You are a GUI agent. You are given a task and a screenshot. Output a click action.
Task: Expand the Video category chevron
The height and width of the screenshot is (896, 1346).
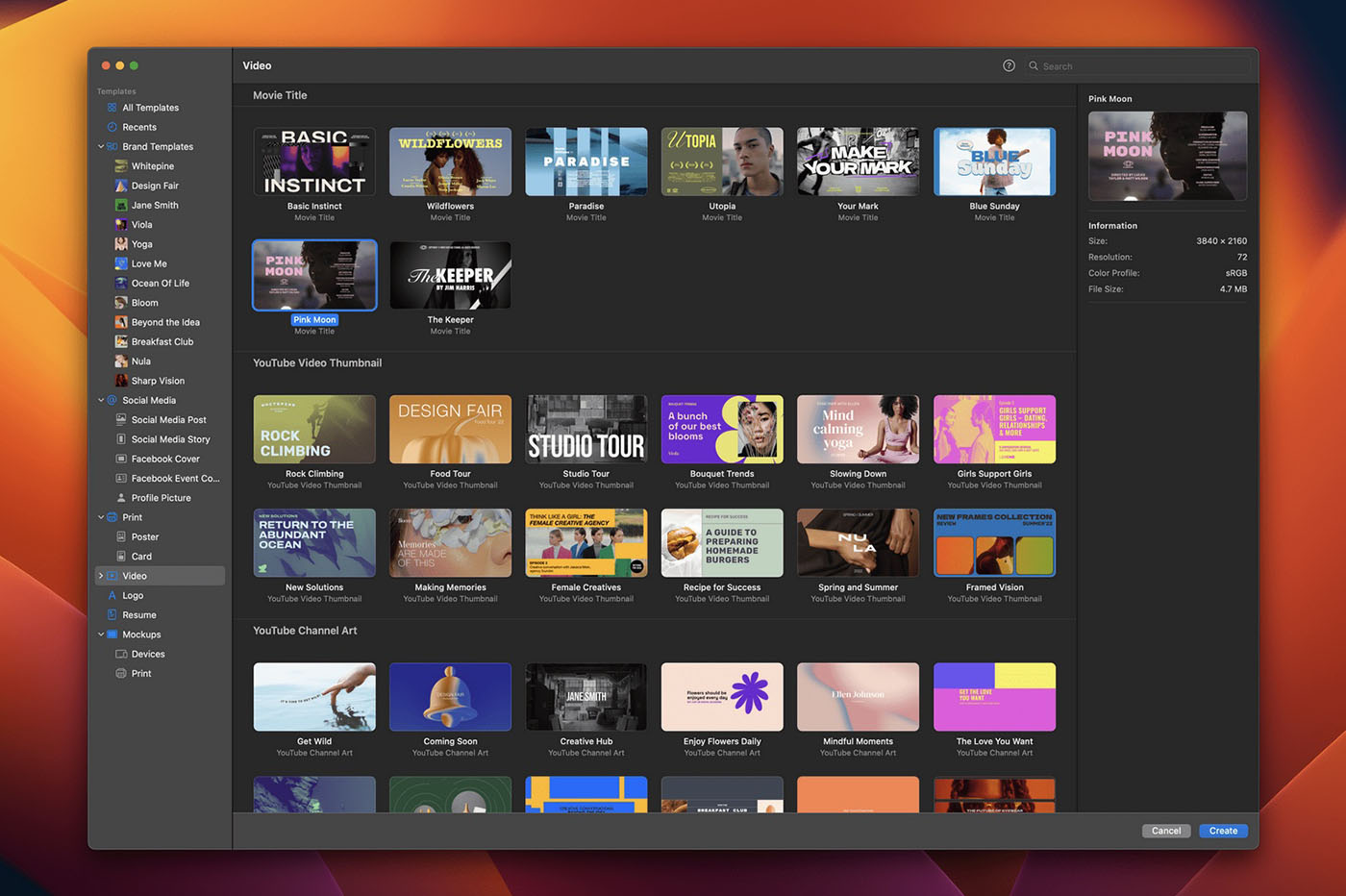pos(101,576)
